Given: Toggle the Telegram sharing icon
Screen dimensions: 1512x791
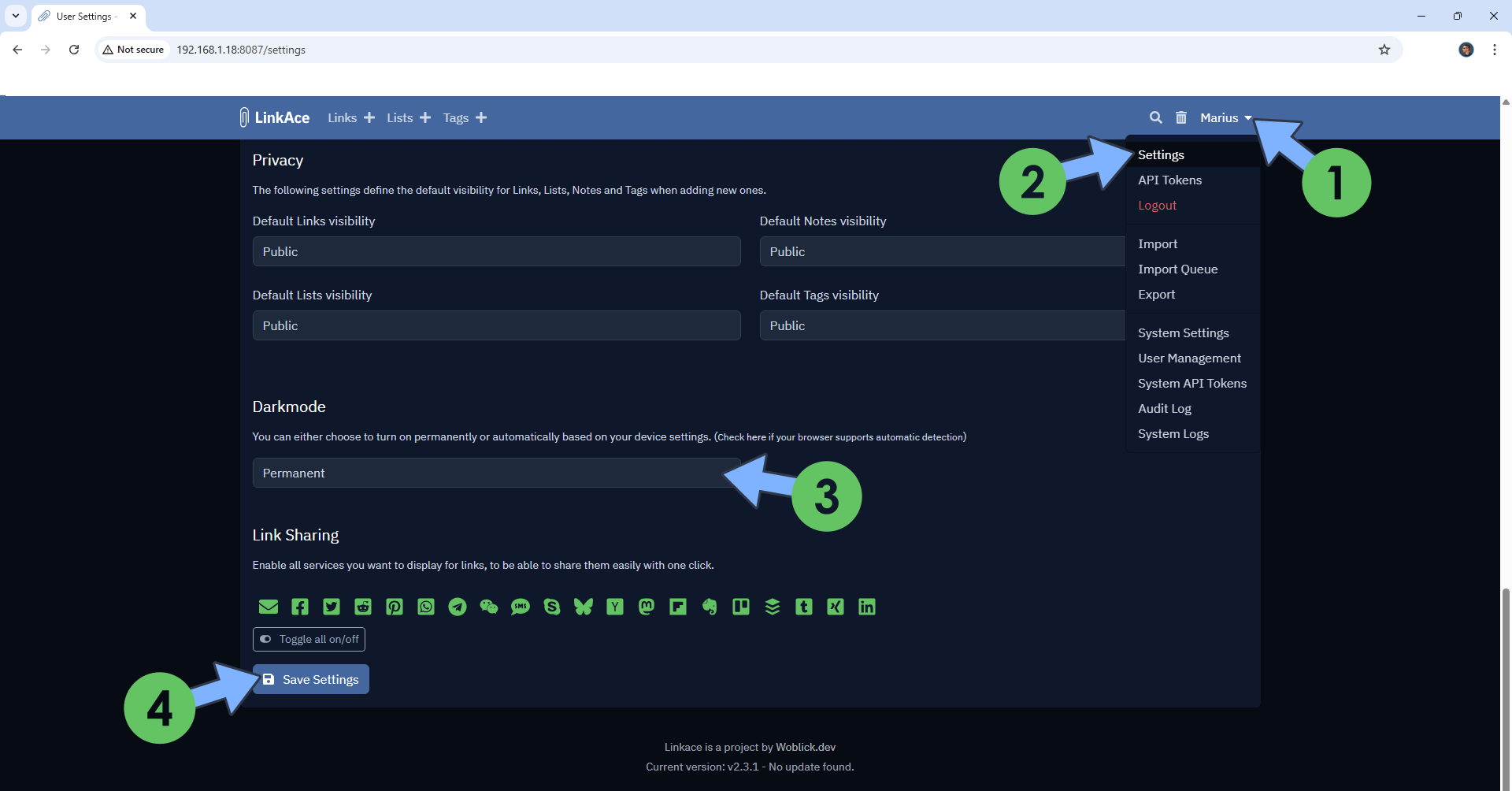Looking at the screenshot, I should click(458, 607).
